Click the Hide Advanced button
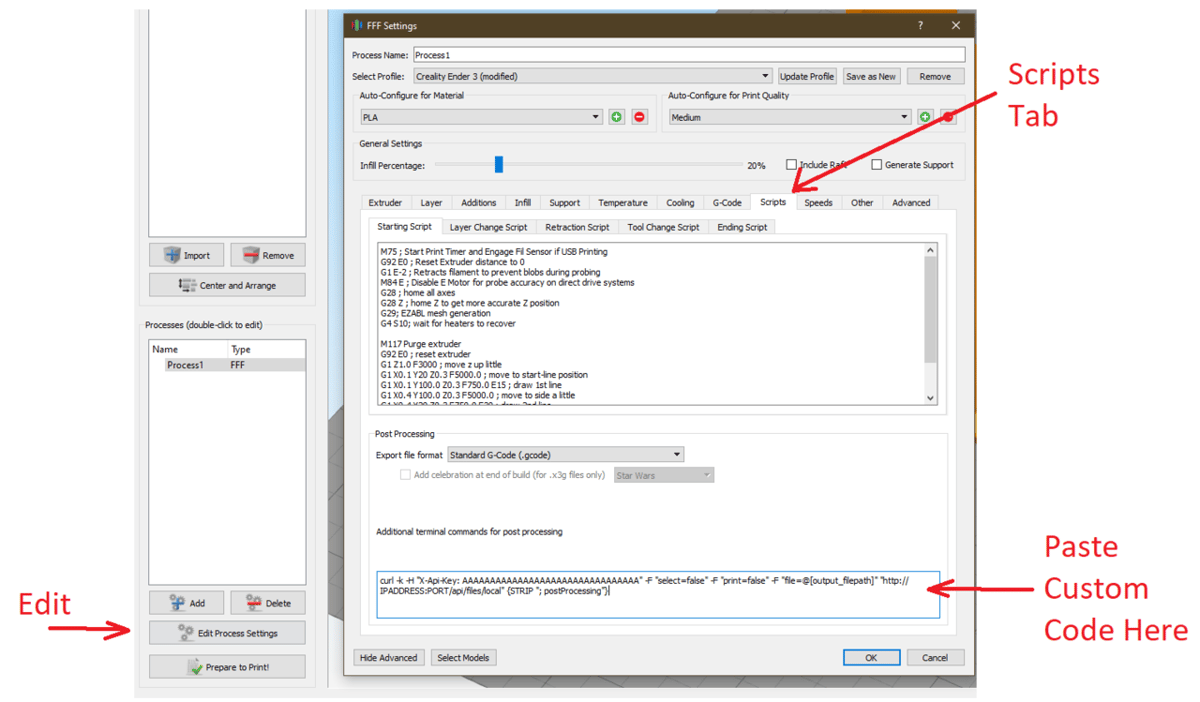This screenshot has height=702, width=1200. tap(389, 658)
